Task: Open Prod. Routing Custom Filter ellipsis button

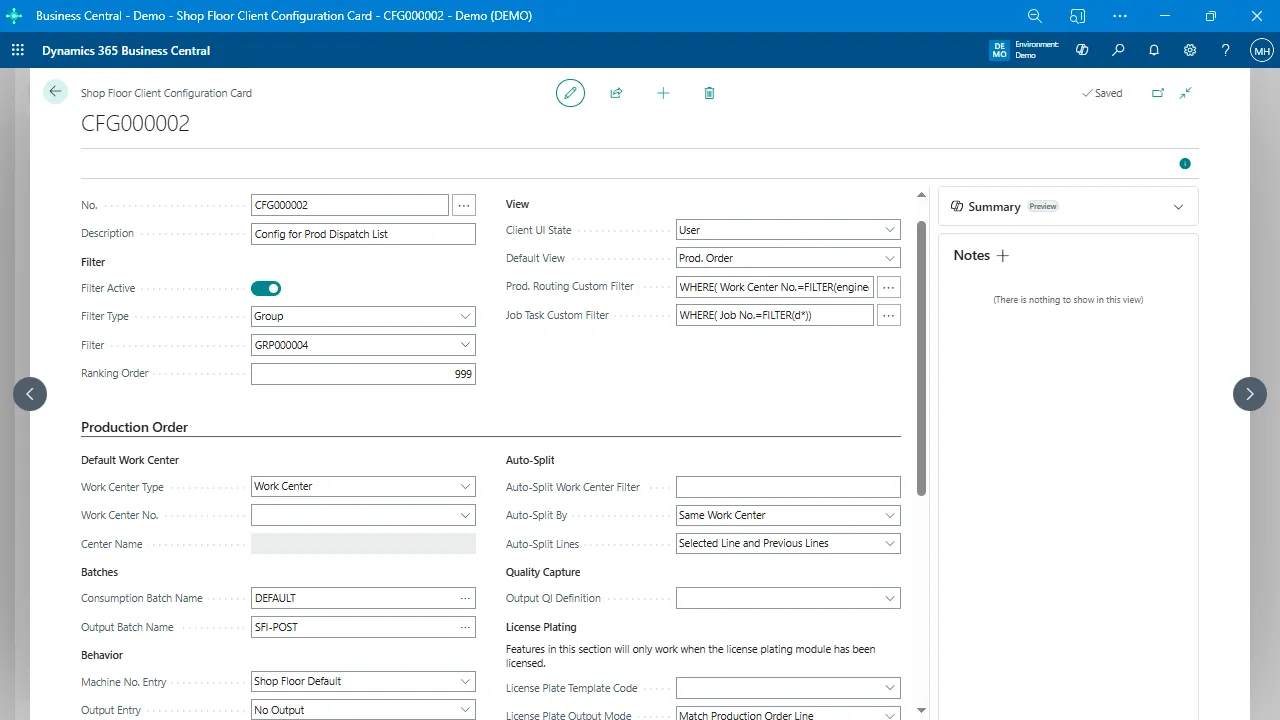Action: point(888,287)
